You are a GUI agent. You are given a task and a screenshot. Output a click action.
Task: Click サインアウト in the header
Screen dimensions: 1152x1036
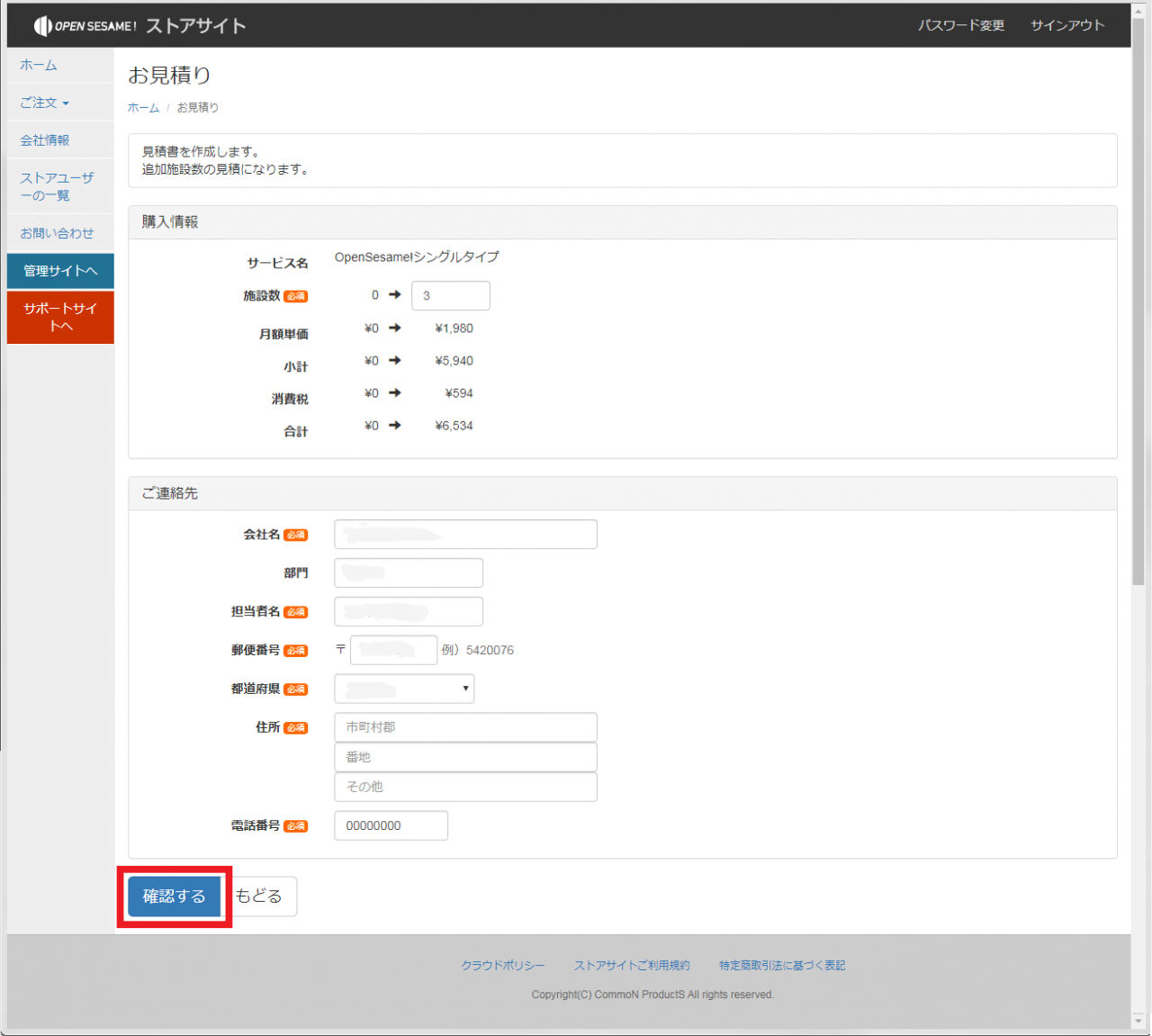coord(1066,25)
